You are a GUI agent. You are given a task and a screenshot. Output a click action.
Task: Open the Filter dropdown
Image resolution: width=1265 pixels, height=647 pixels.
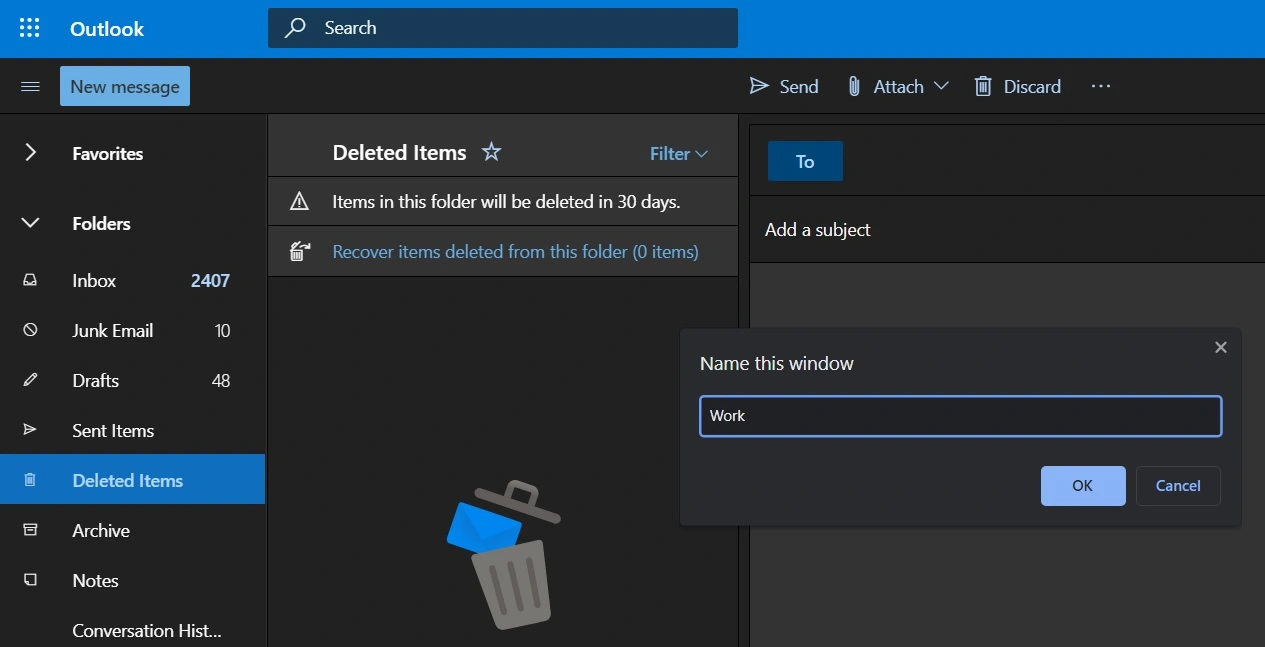point(678,153)
